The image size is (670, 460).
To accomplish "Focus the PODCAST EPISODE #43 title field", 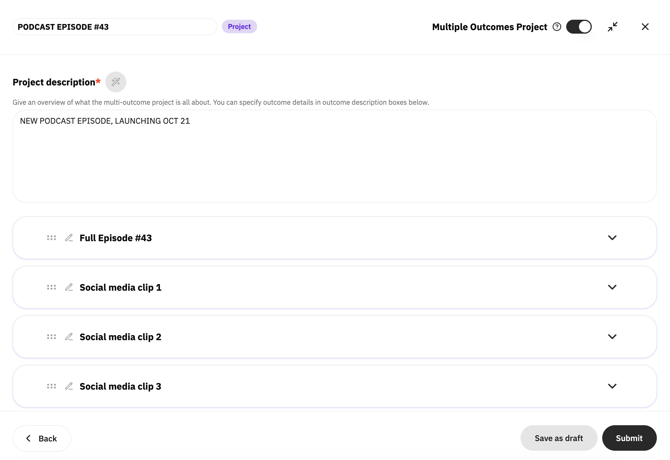I will (115, 27).
